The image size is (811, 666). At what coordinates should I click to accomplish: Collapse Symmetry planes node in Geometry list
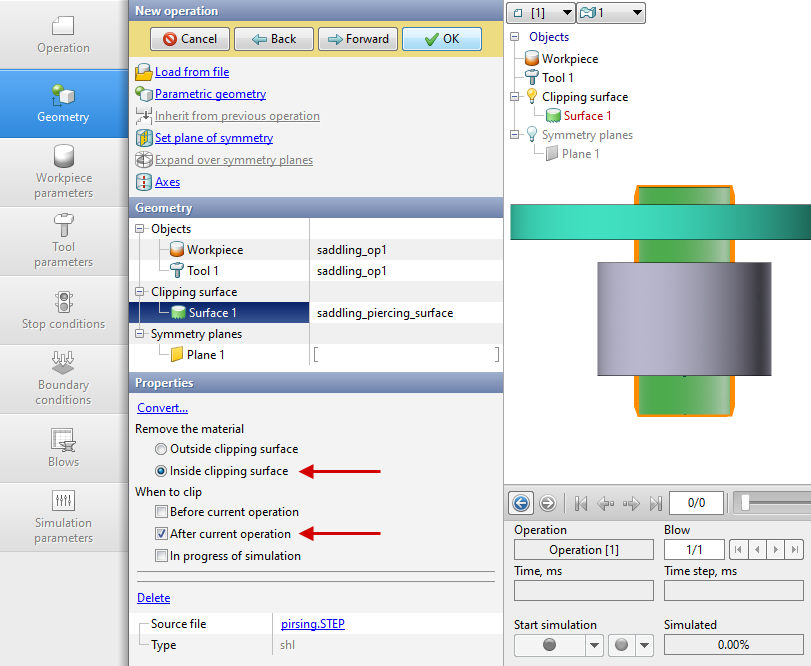141,334
